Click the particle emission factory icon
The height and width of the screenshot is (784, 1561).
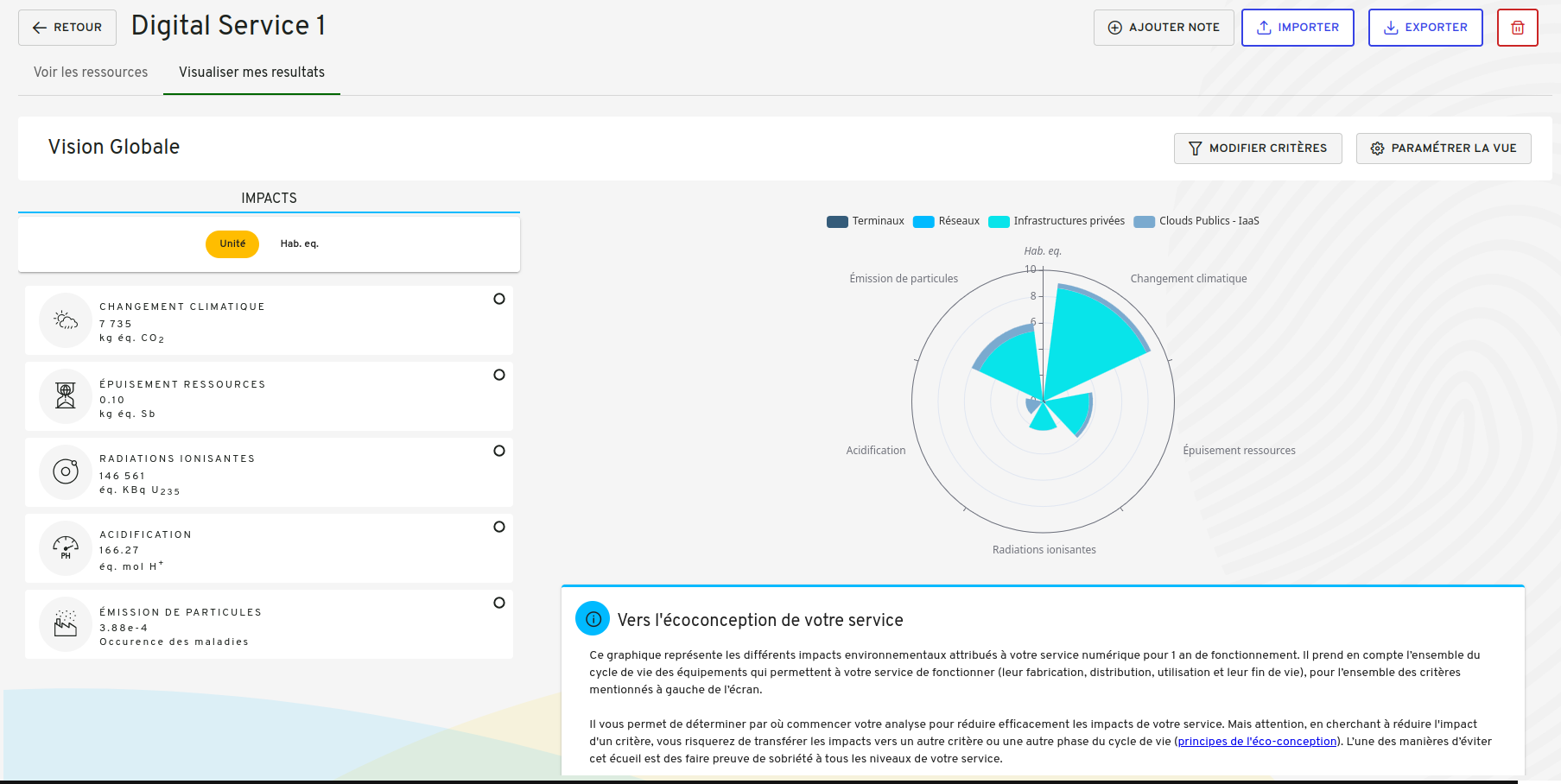click(66, 623)
